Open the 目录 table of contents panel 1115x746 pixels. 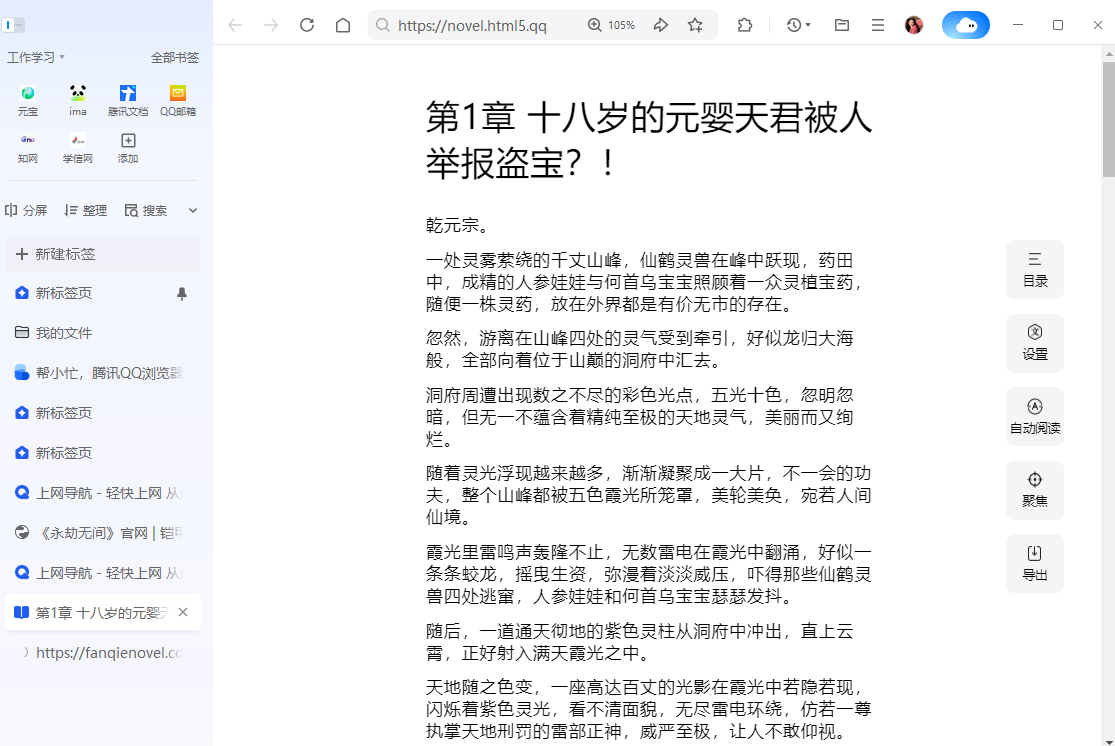tap(1035, 269)
